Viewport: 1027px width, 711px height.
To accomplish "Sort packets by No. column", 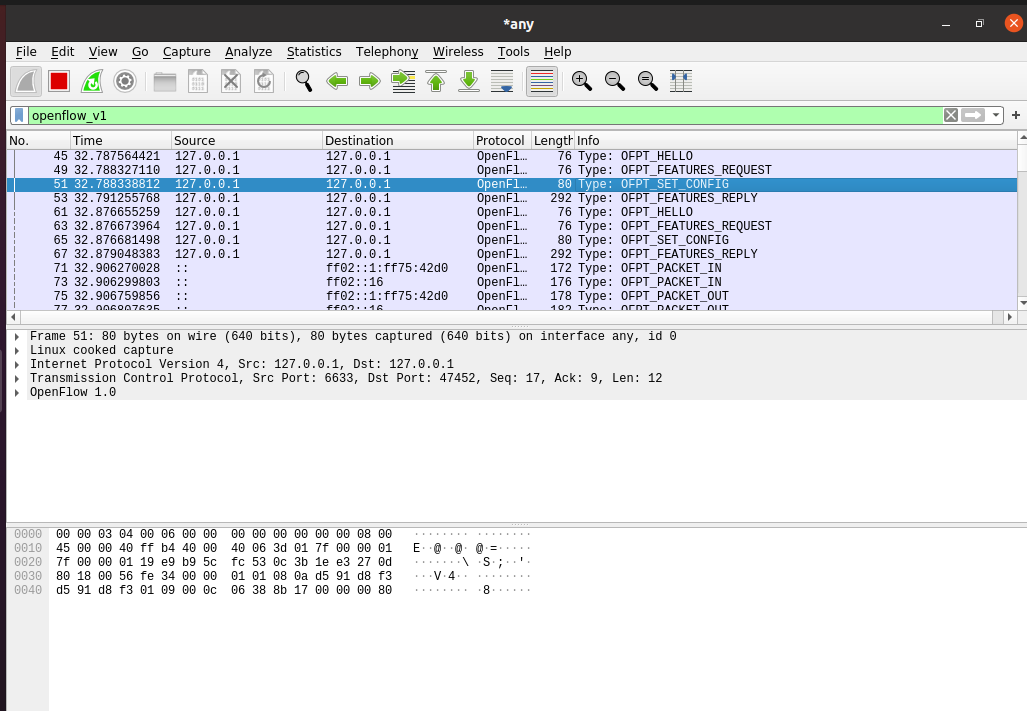I will [x=39, y=141].
